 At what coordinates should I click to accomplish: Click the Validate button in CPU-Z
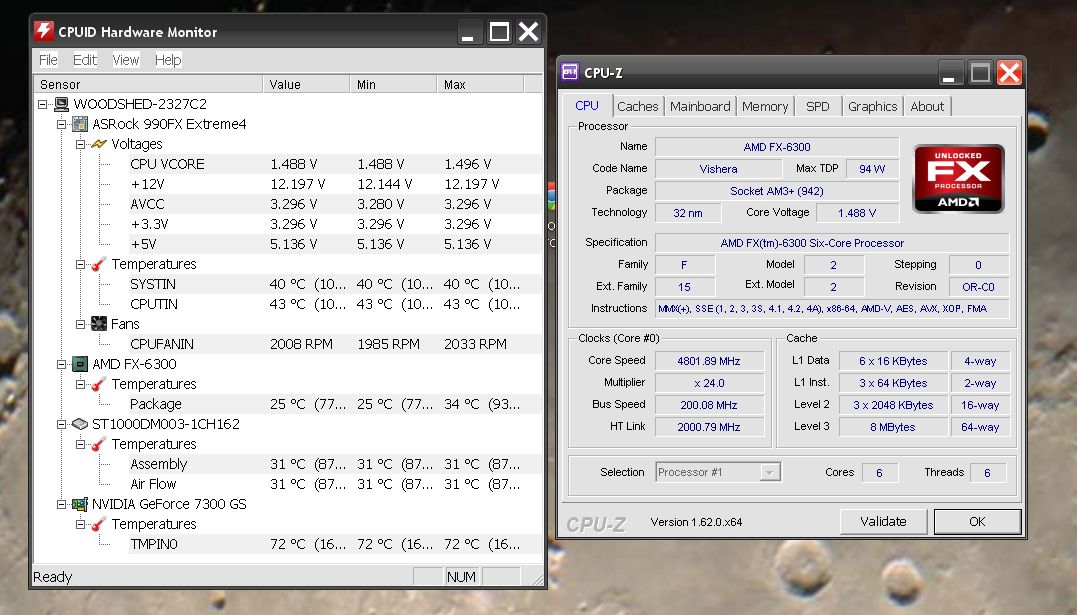pos(883,522)
